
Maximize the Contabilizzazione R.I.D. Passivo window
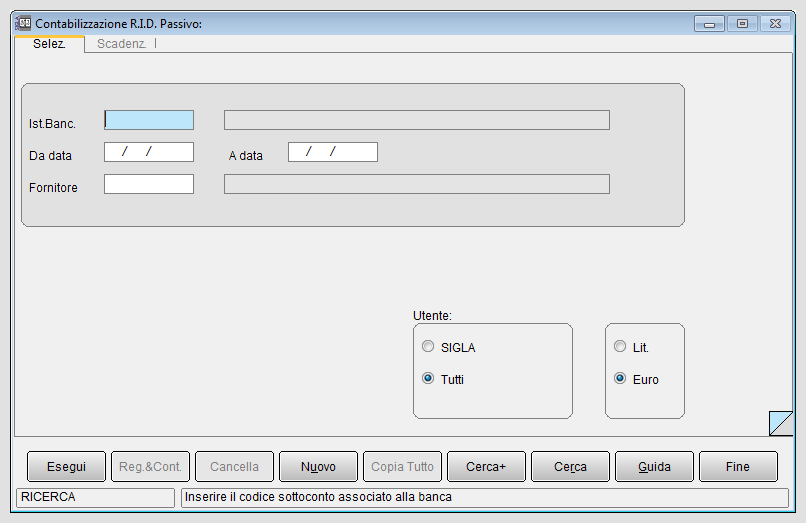tap(742, 24)
